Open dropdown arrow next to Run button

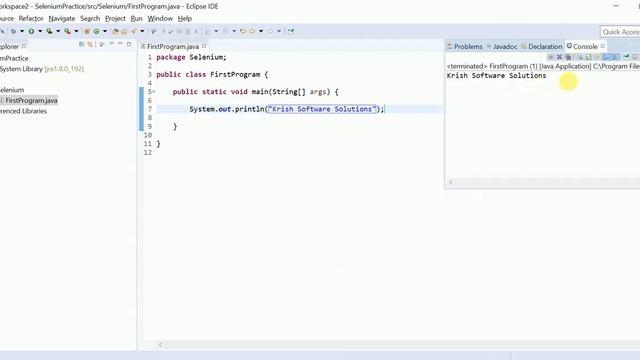(40, 31)
